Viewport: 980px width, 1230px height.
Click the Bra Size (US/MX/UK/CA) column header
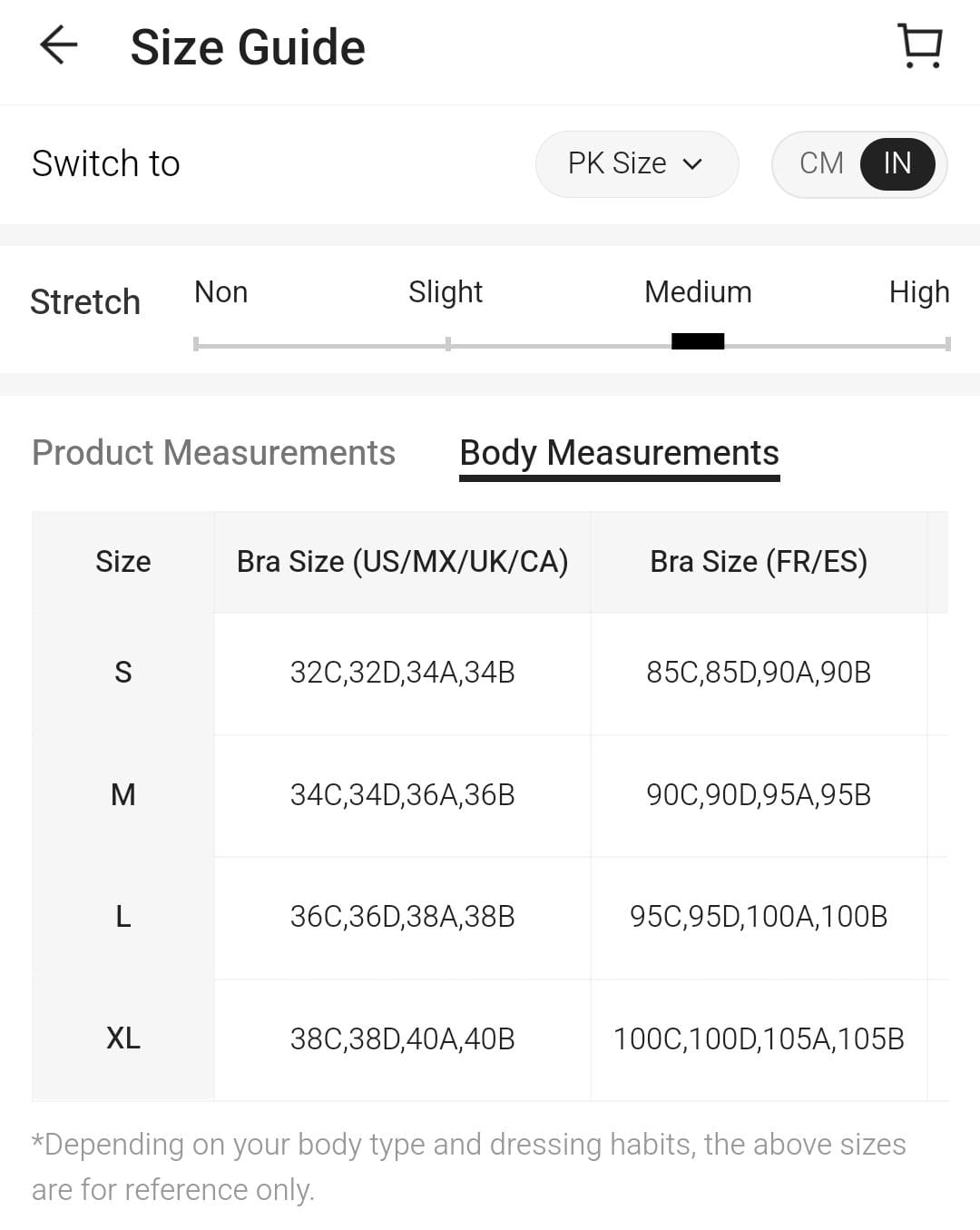coord(402,562)
